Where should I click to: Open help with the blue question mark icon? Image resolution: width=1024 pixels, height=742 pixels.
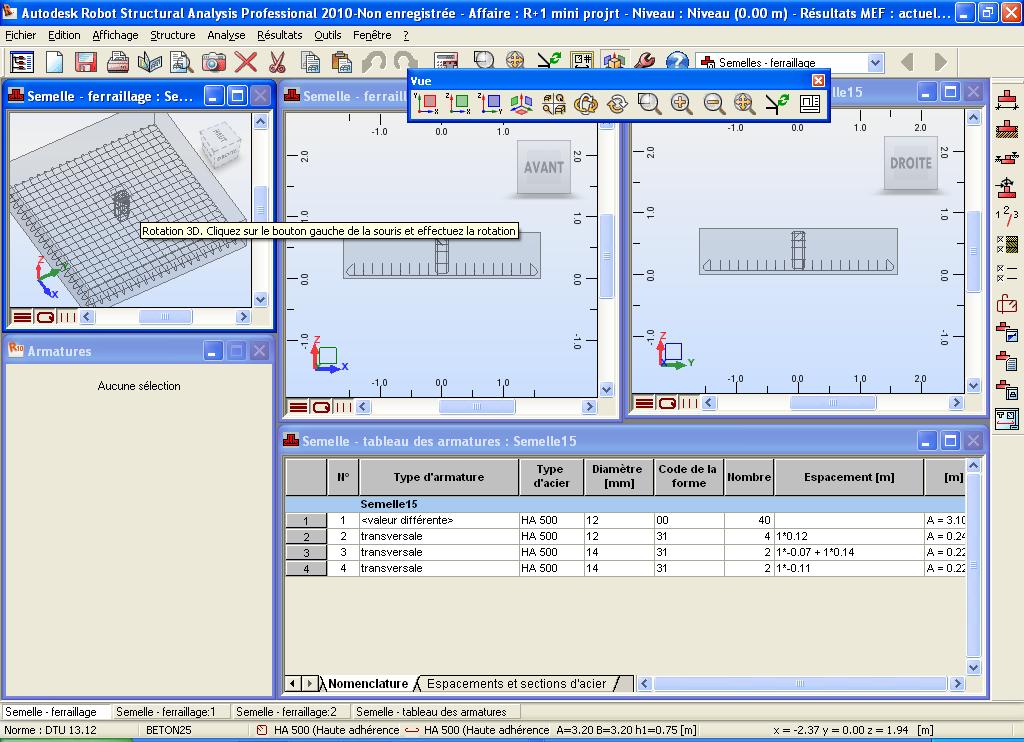(677, 61)
